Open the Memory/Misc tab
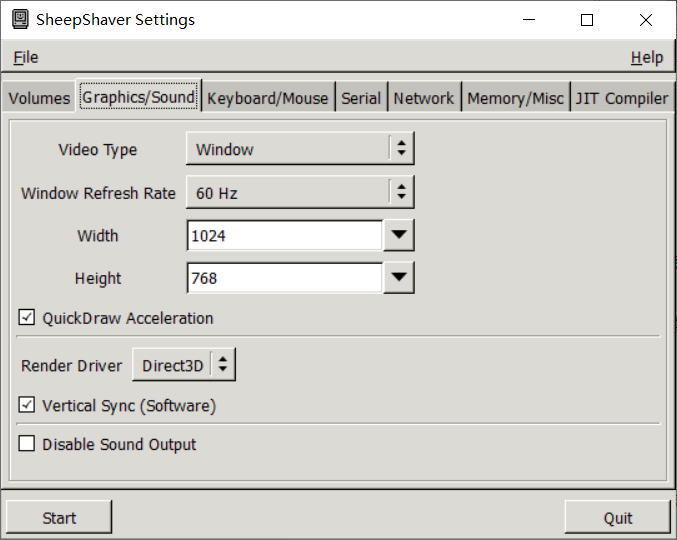Screen dimensions: 677x540 pyautogui.click(x=515, y=98)
